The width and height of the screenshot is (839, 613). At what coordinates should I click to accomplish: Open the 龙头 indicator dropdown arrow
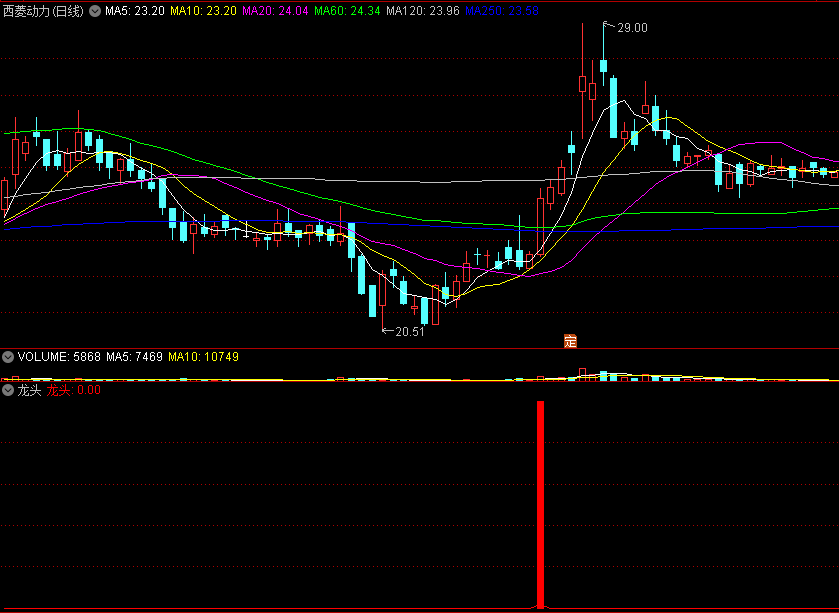tap(8, 390)
